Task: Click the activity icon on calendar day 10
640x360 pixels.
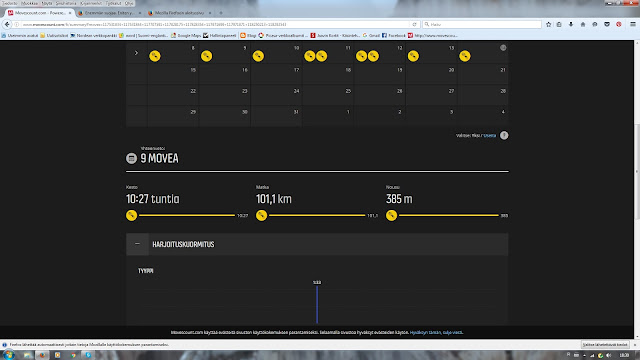Action: (258, 56)
